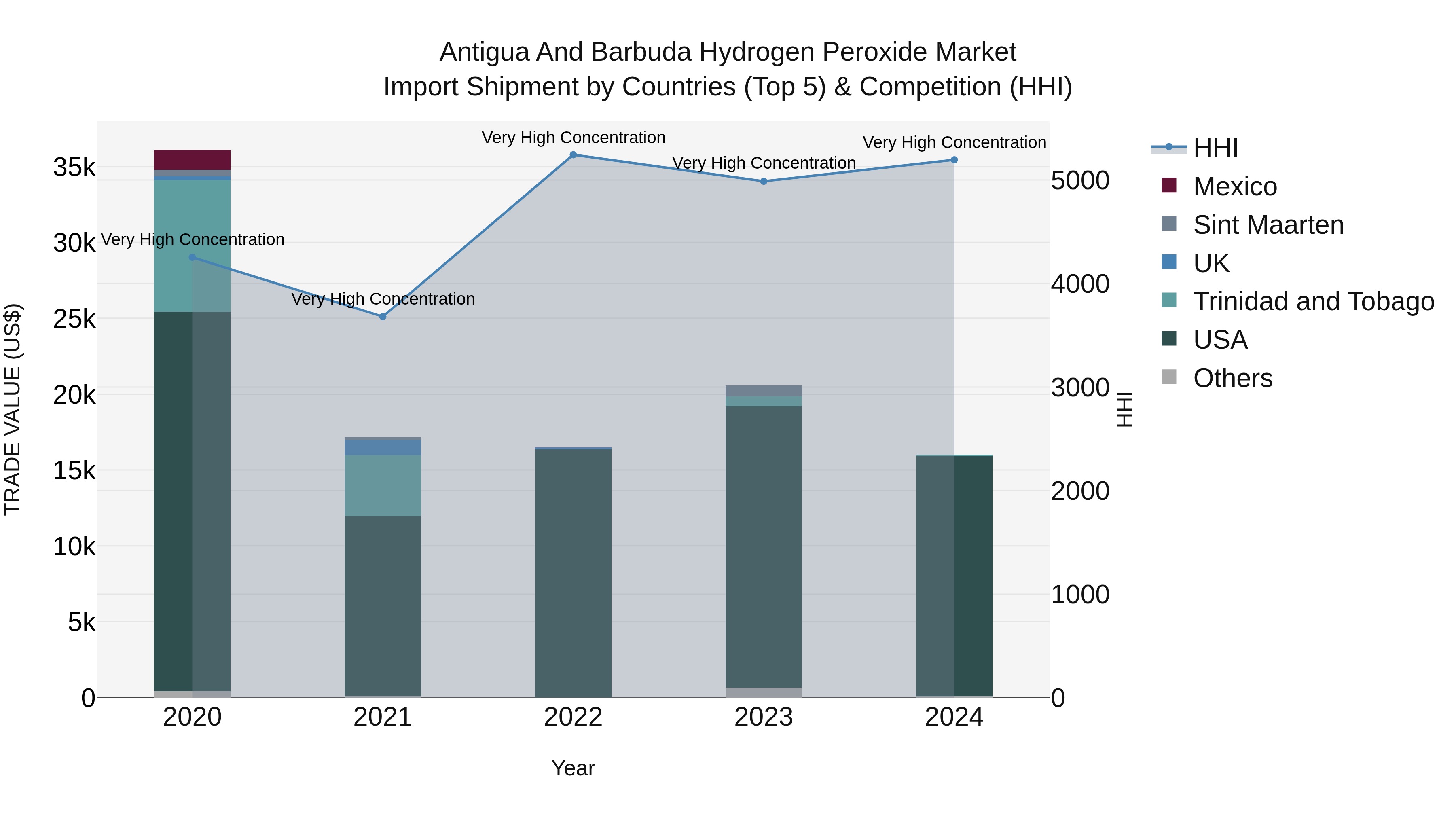The image size is (1456, 819).
Task: Click the 20k trade value tick label
Action: 74,395
